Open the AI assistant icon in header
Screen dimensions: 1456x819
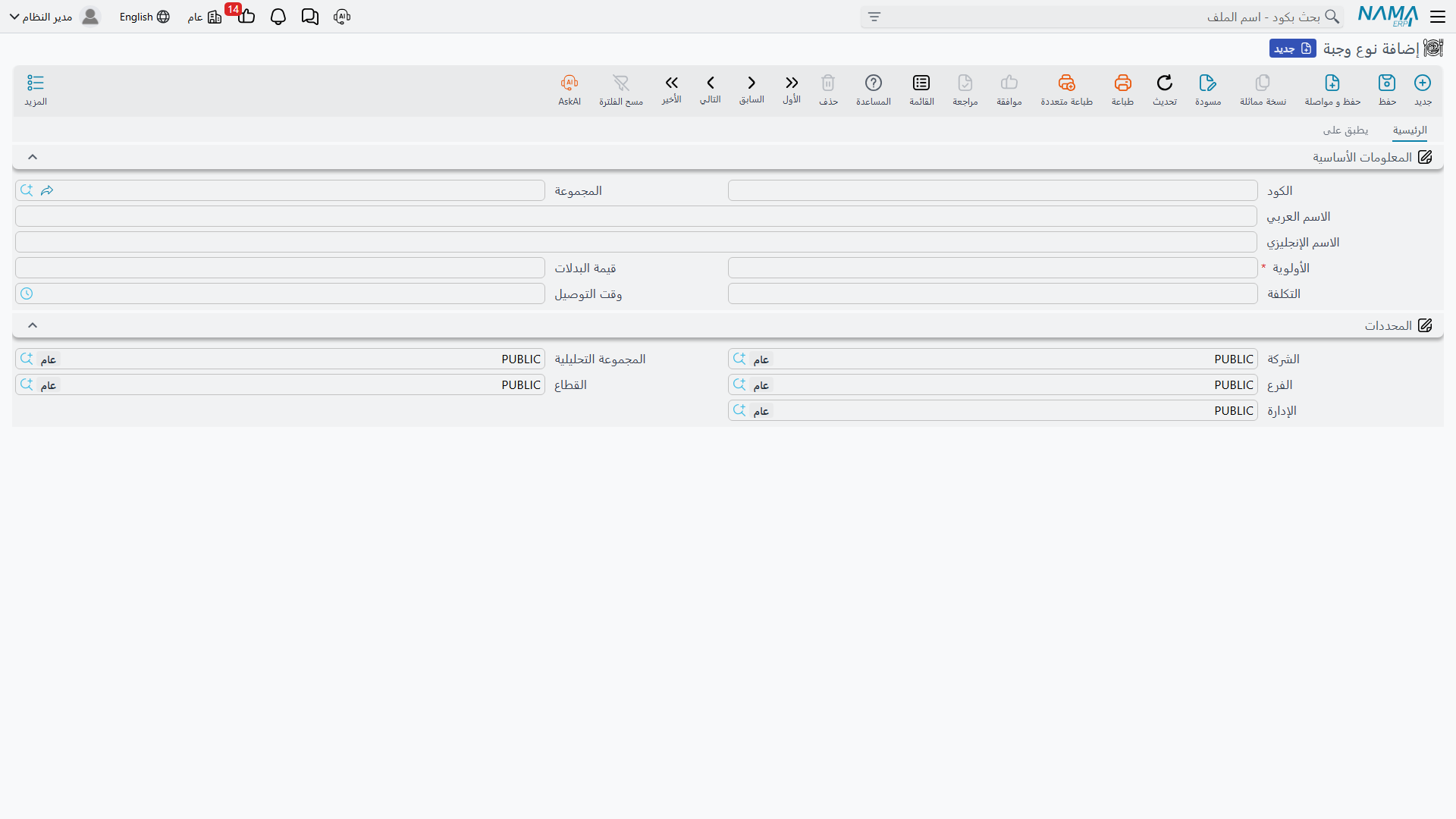click(342, 17)
